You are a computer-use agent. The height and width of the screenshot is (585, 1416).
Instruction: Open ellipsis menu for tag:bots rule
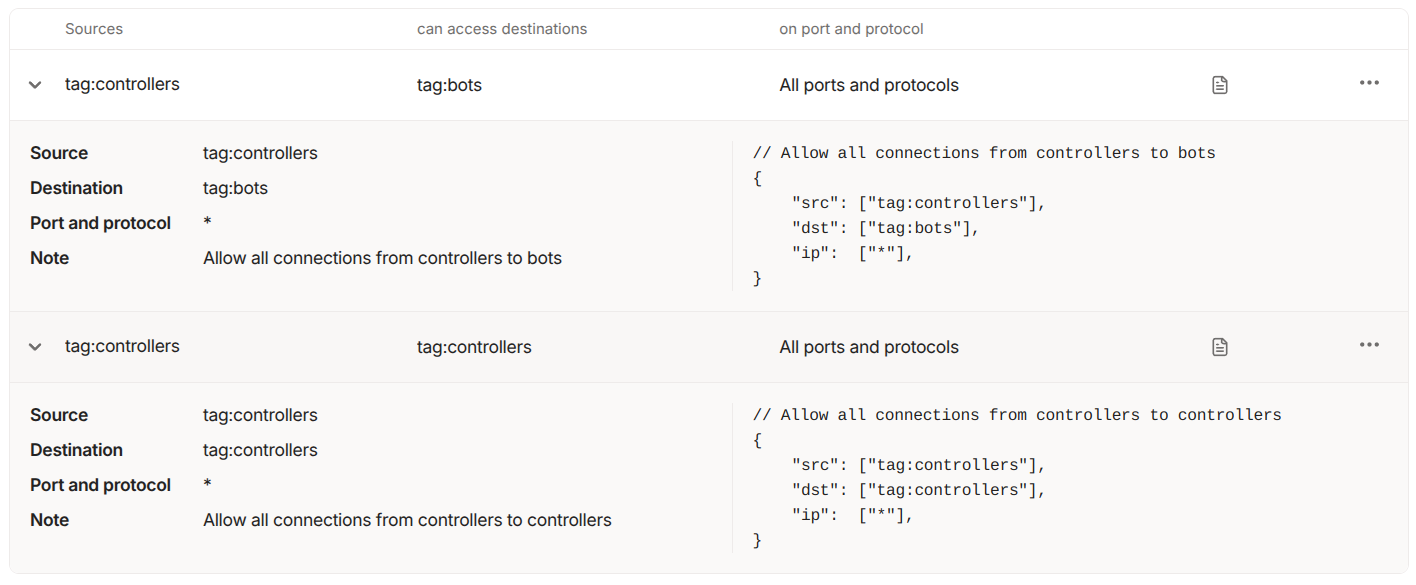click(1369, 83)
